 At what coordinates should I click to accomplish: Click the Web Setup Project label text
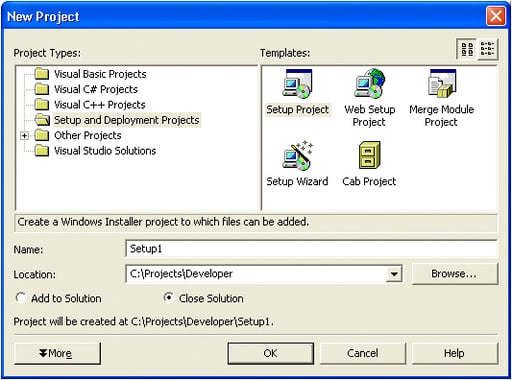click(370, 116)
